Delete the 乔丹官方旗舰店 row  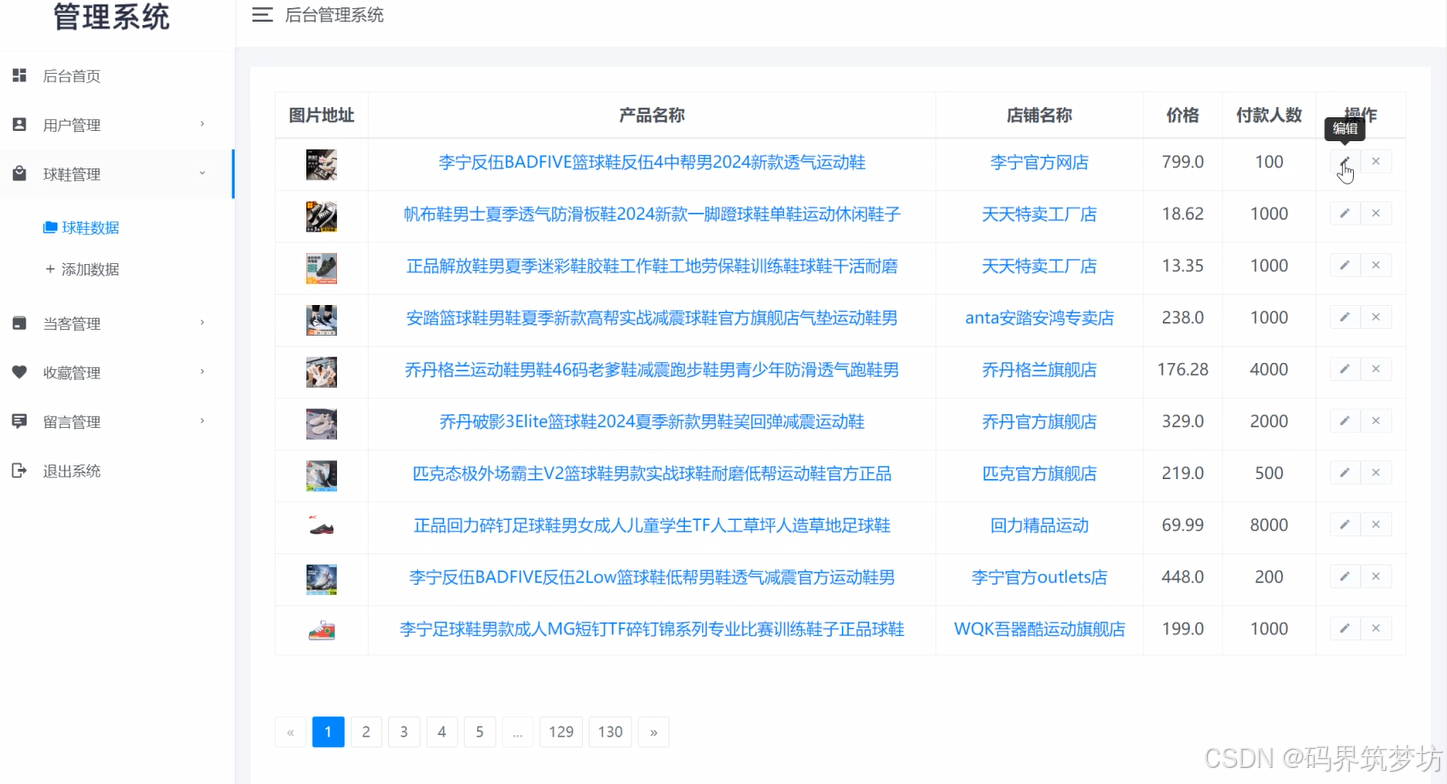[x=1376, y=422]
